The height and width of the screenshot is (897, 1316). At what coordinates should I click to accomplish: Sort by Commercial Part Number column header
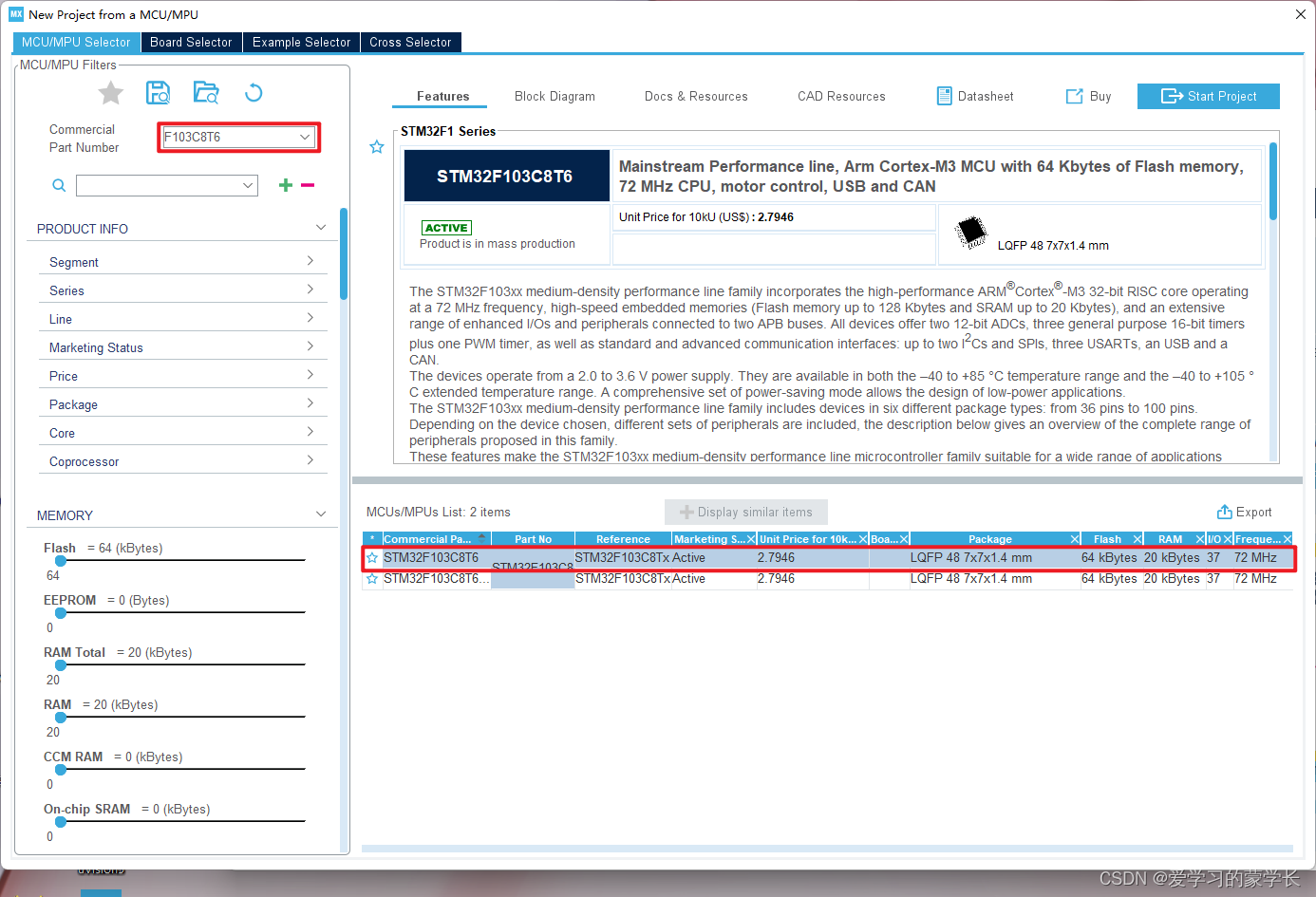pyautogui.click(x=436, y=539)
